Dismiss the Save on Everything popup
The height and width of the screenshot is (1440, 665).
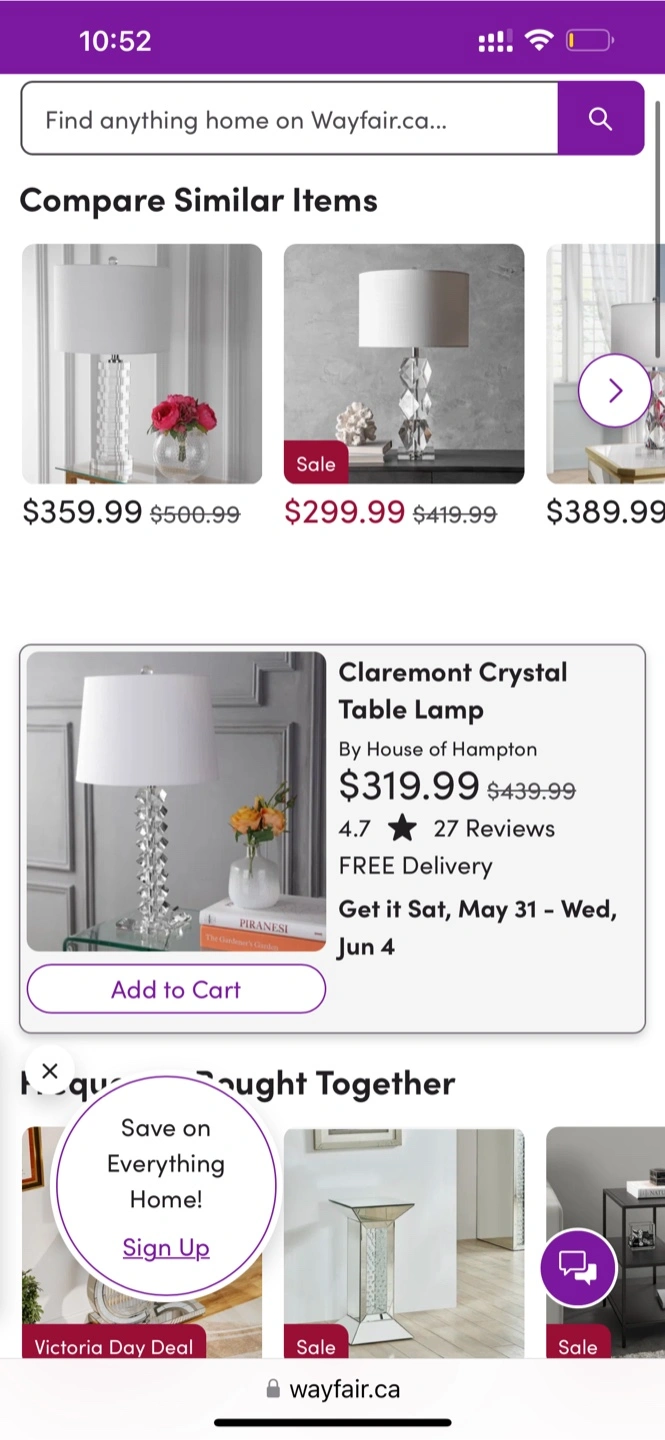pyautogui.click(x=50, y=1071)
